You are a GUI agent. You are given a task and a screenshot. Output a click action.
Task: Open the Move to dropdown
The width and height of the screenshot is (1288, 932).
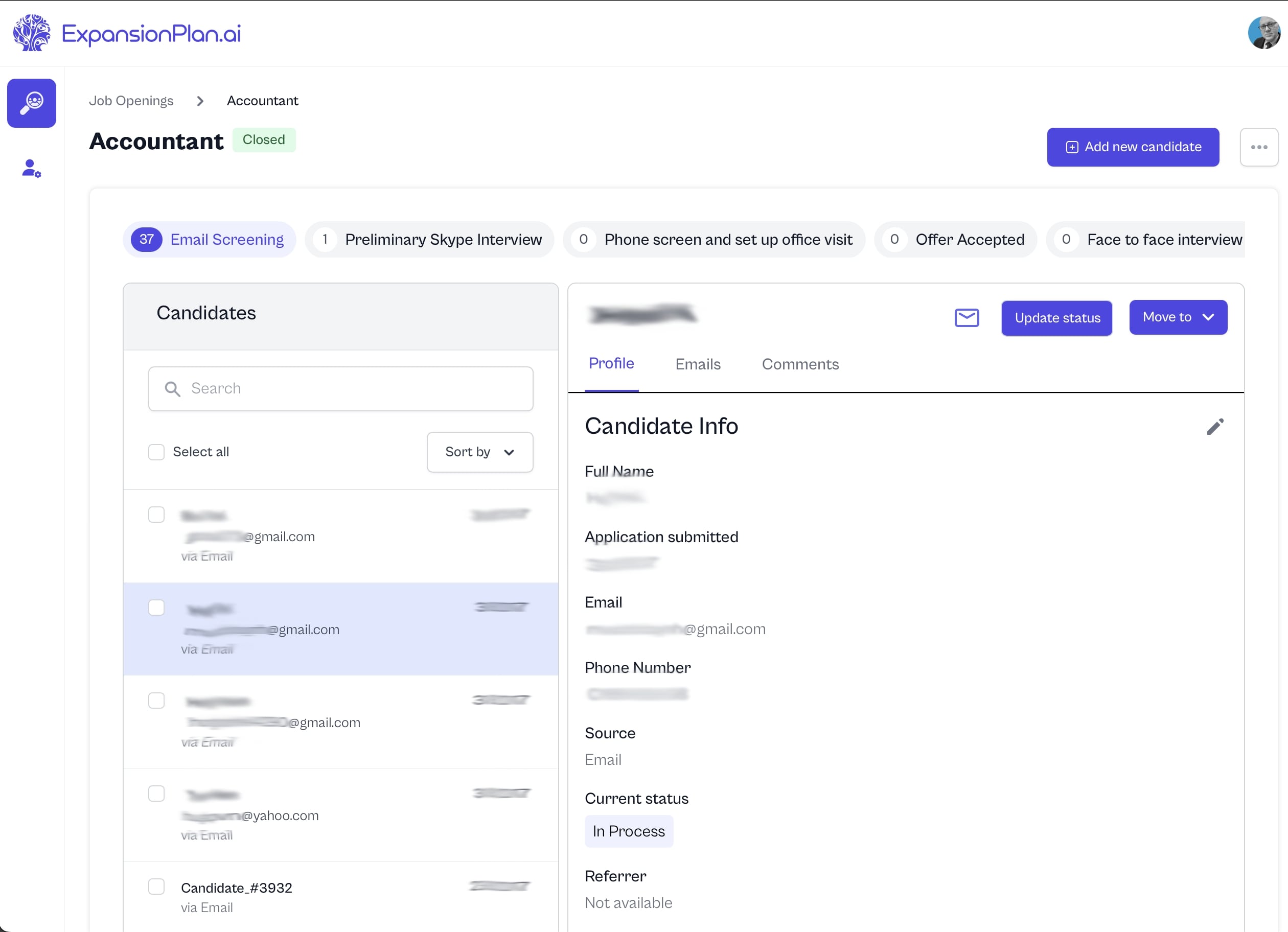coord(1178,317)
